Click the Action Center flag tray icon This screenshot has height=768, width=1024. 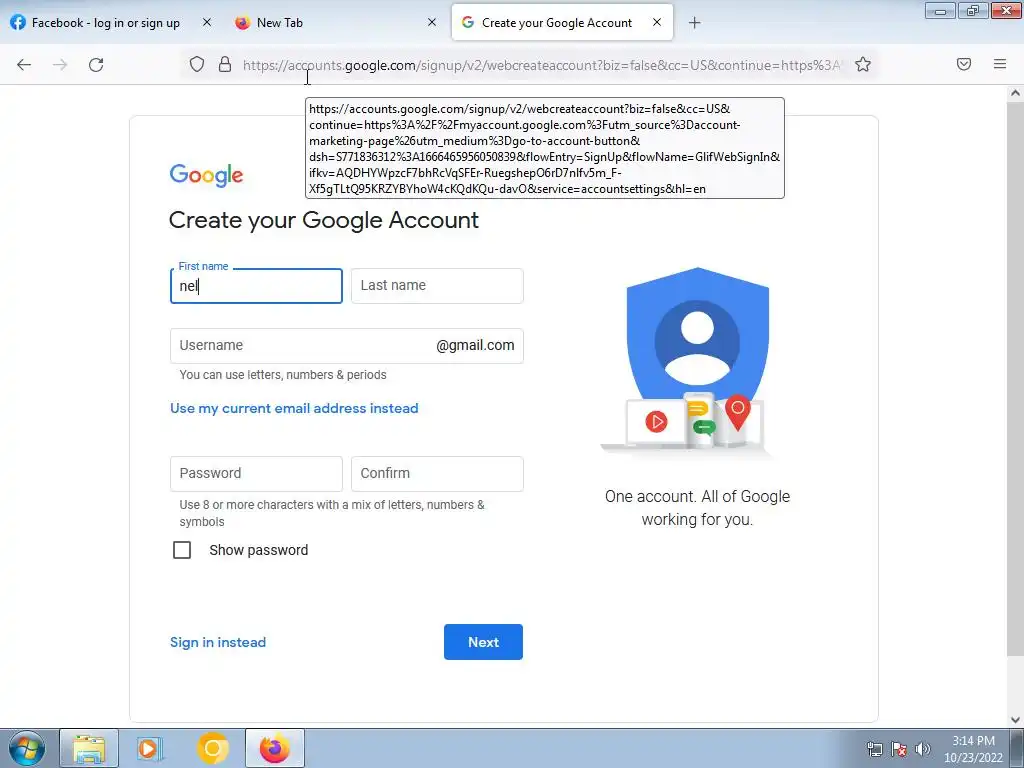point(899,749)
